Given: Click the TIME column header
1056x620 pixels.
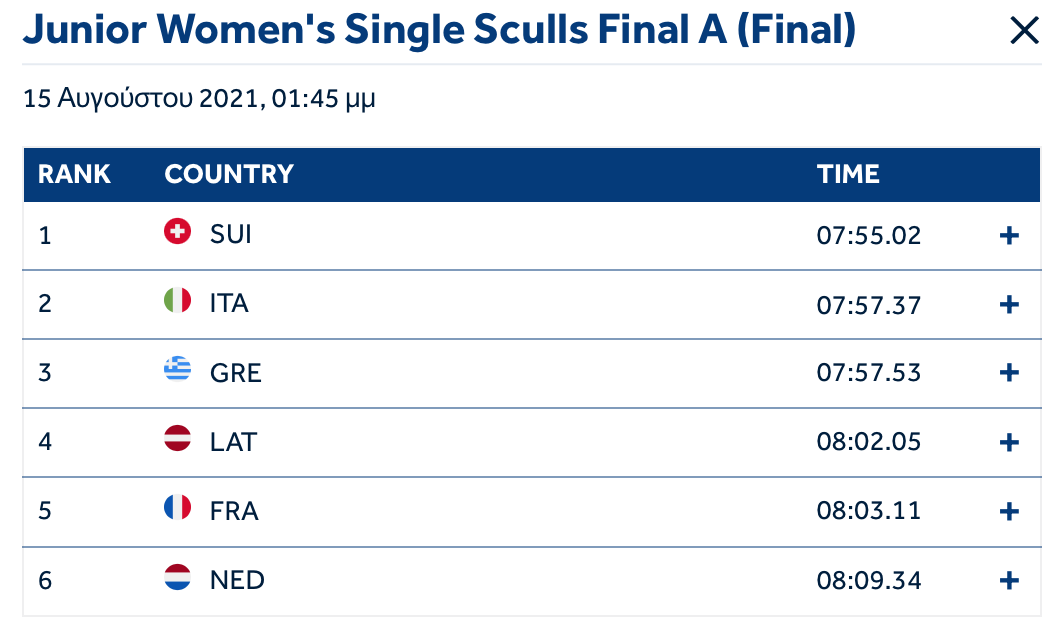Looking at the screenshot, I should 848,174.
